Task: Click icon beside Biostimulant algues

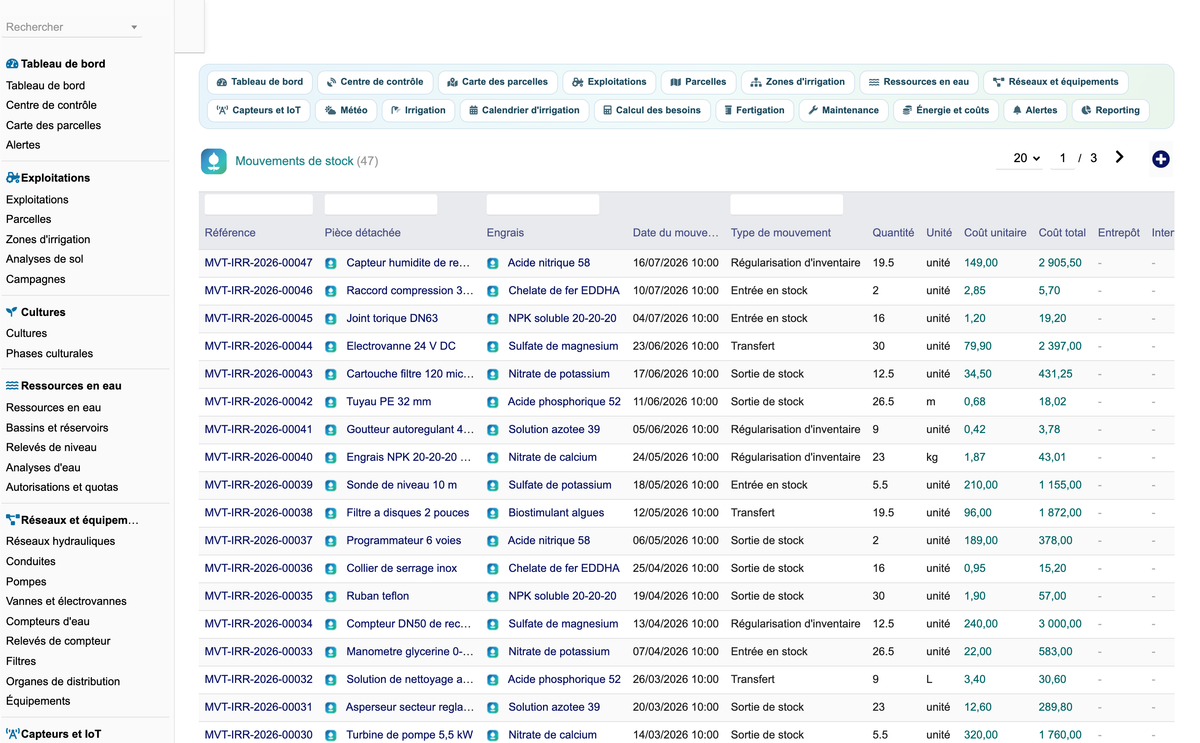Action: coord(493,513)
